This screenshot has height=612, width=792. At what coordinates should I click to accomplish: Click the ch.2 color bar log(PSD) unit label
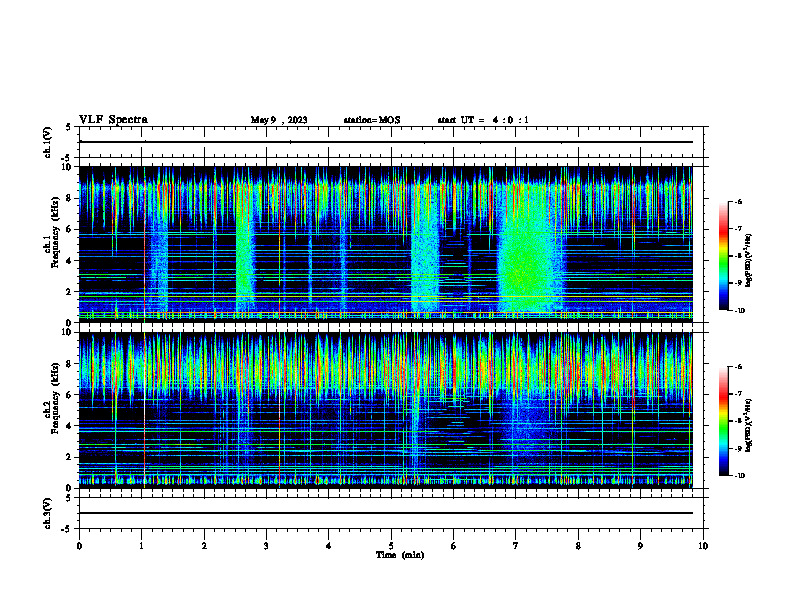[749, 425]
